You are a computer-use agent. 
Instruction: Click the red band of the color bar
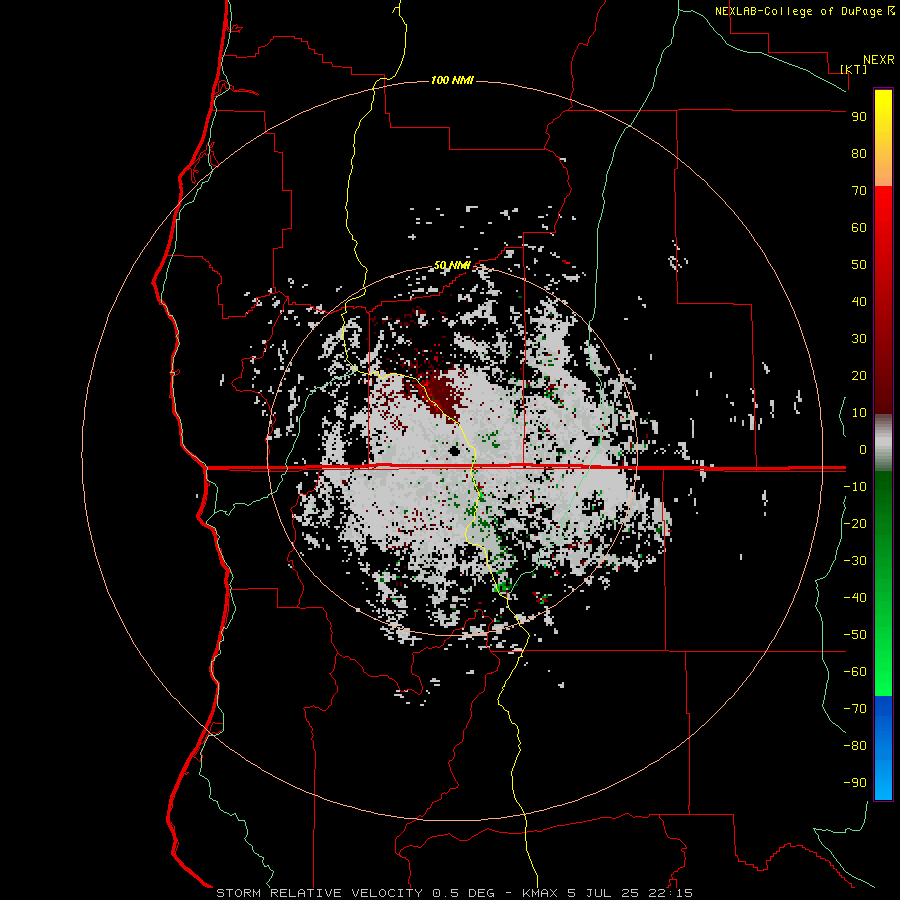point(883,300)
